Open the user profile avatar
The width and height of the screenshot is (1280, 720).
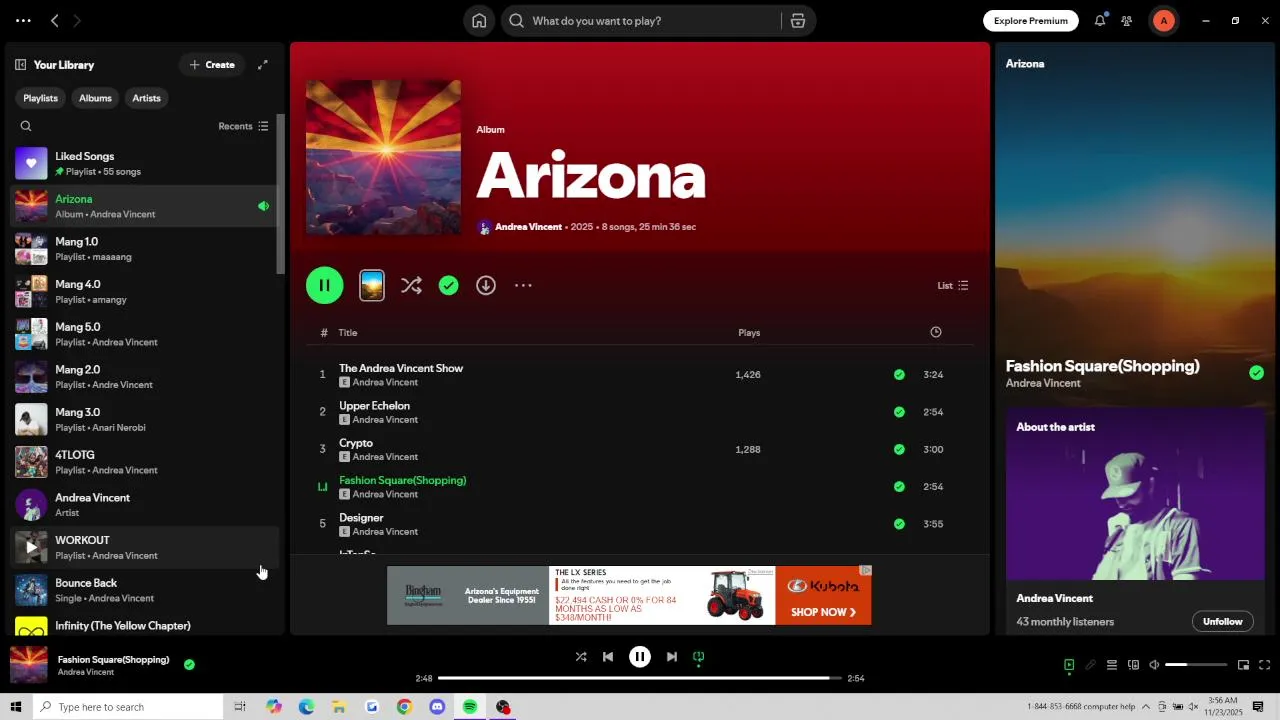pos(1163,21)
